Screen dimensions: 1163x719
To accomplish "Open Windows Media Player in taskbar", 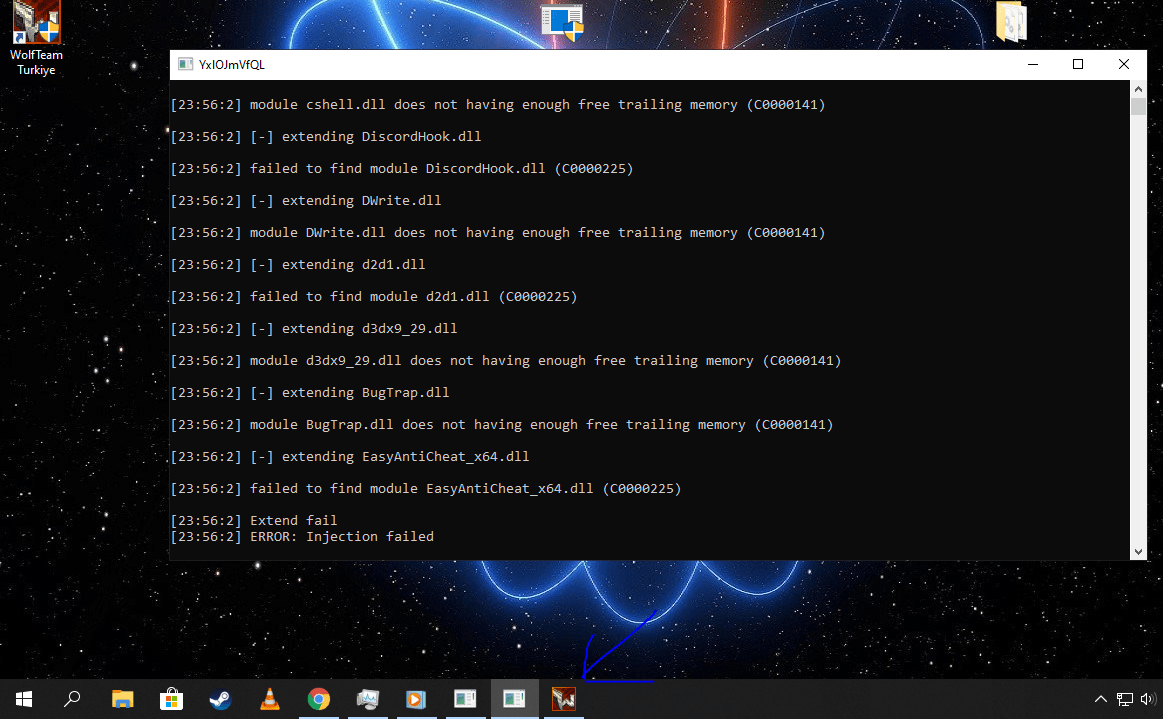I will (416, 699).
